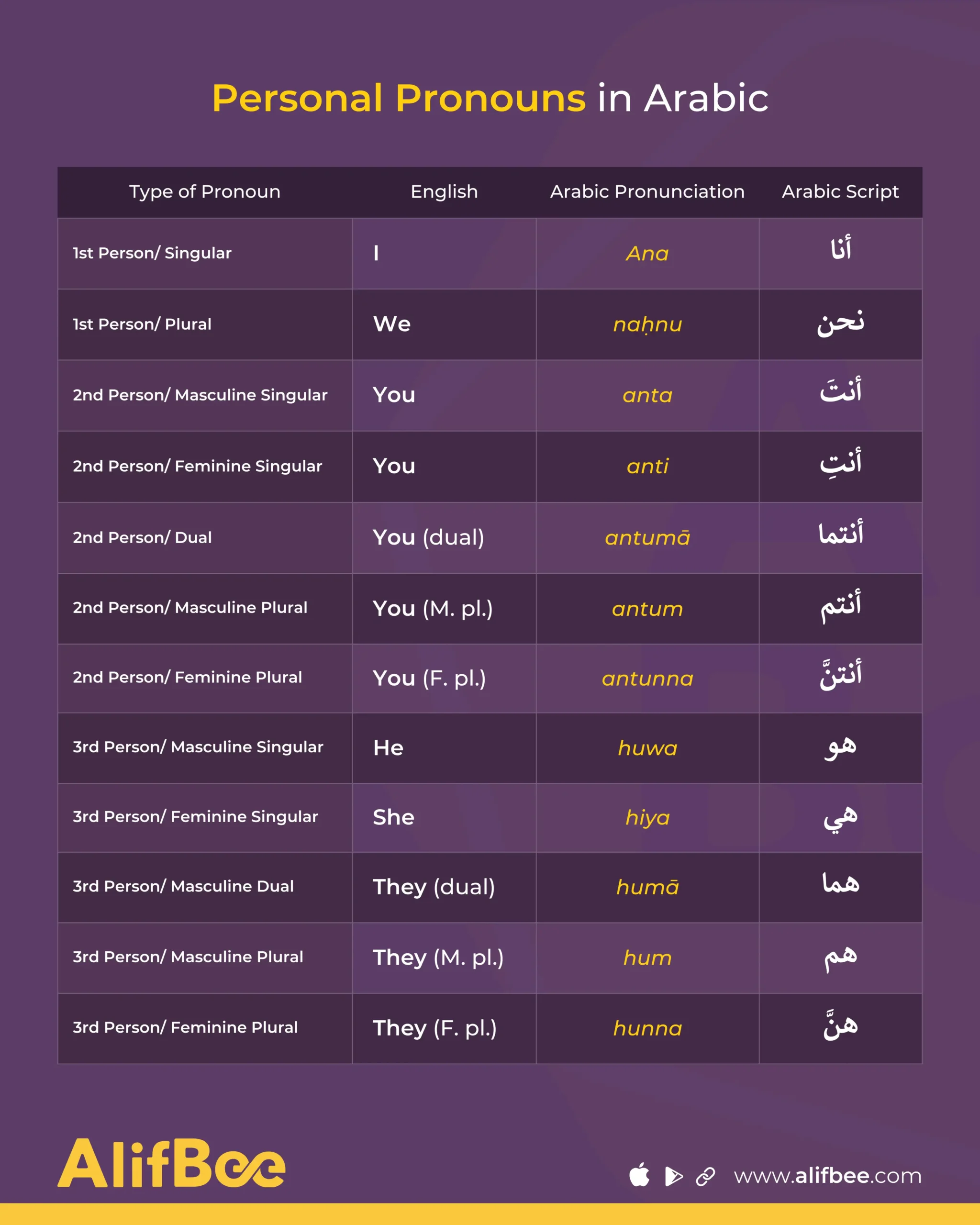Click the 'huwa' pronunciation cell

(647, 748)
